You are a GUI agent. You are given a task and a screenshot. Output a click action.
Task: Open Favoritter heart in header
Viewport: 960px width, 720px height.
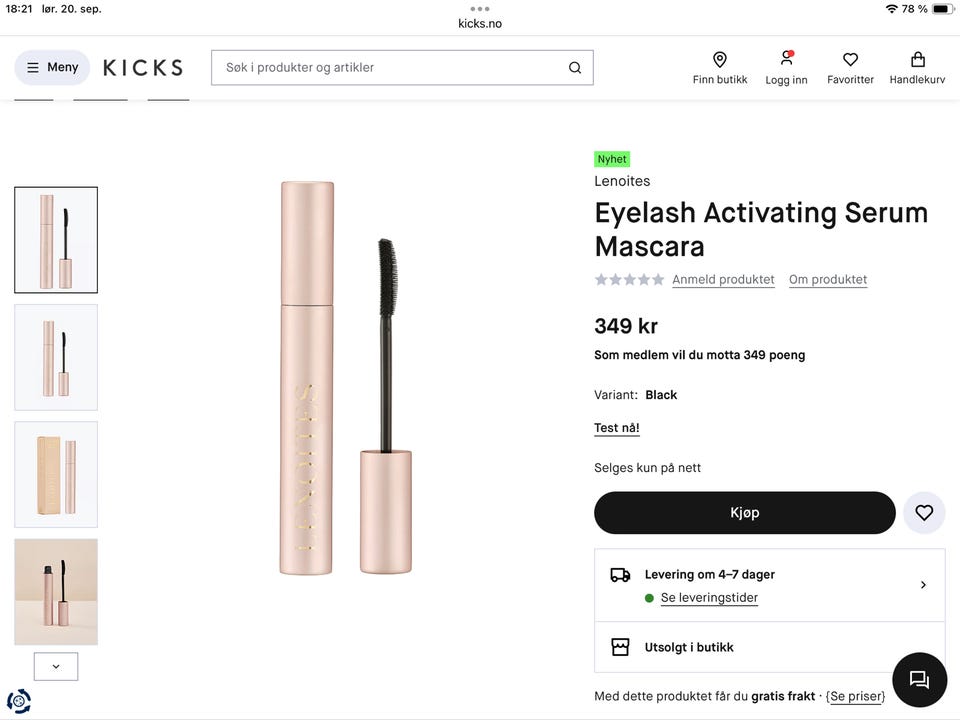pos(850,68)
